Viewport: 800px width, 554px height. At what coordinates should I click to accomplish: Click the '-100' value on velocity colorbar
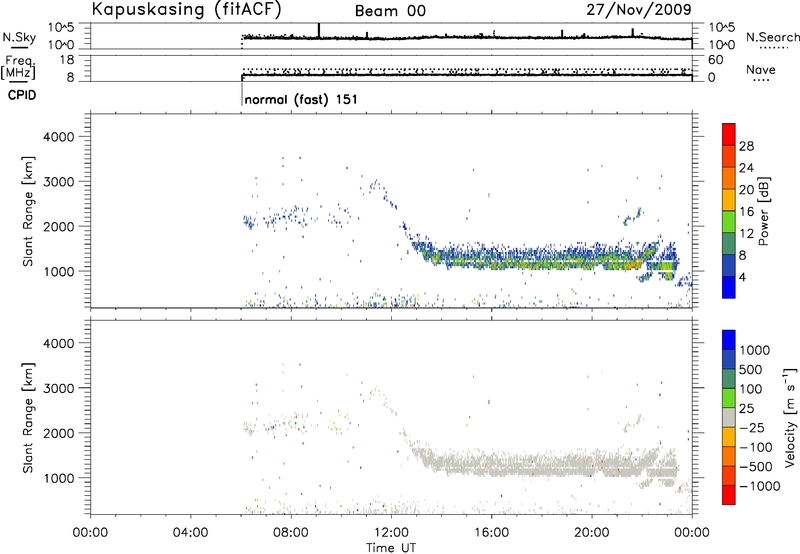tap(756, 447)
